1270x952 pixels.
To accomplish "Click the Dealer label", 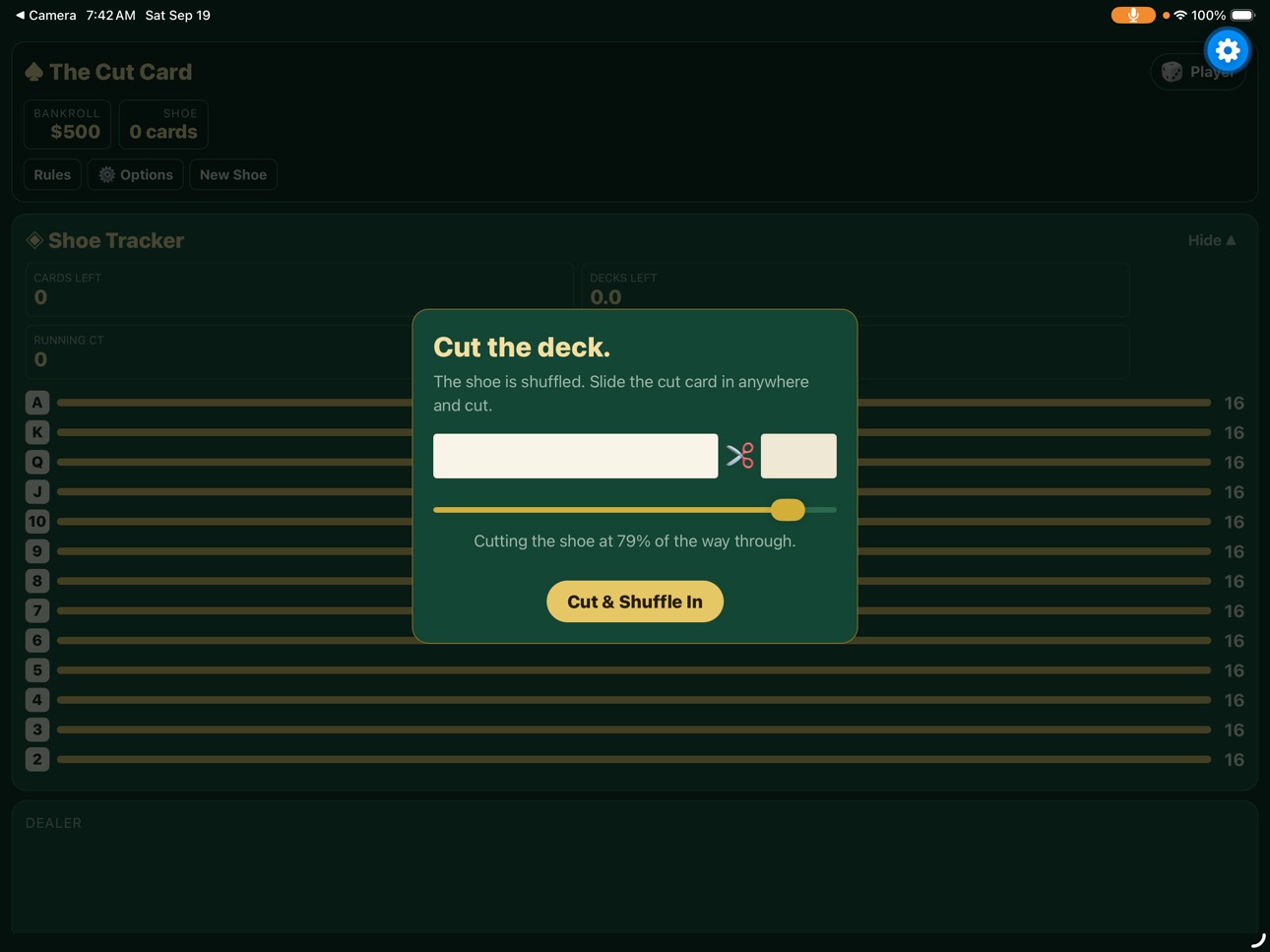I will (54, 823).
